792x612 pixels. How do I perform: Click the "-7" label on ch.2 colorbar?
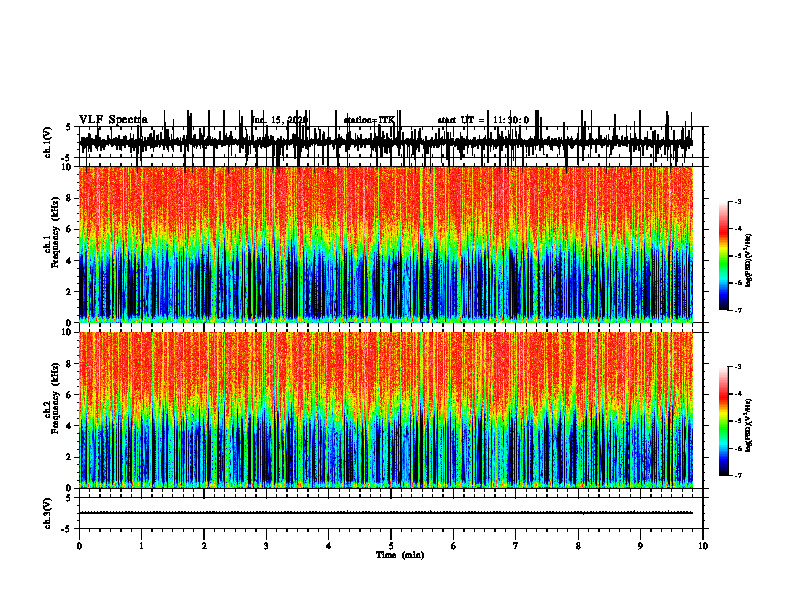(x=737, y=475)
